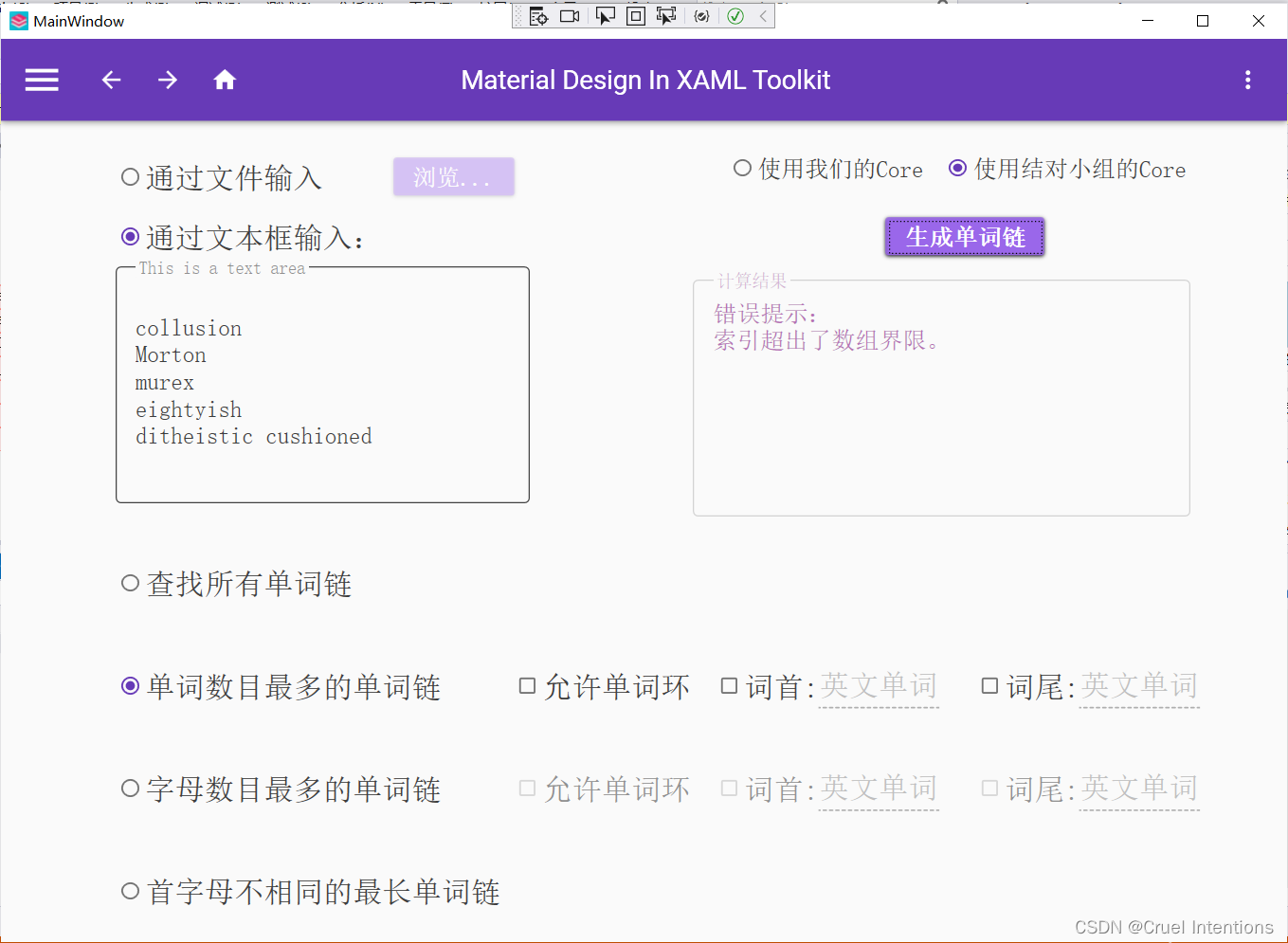Enable tracking of focused element
The image size is (1288, 943).
(x=665, y=15)
